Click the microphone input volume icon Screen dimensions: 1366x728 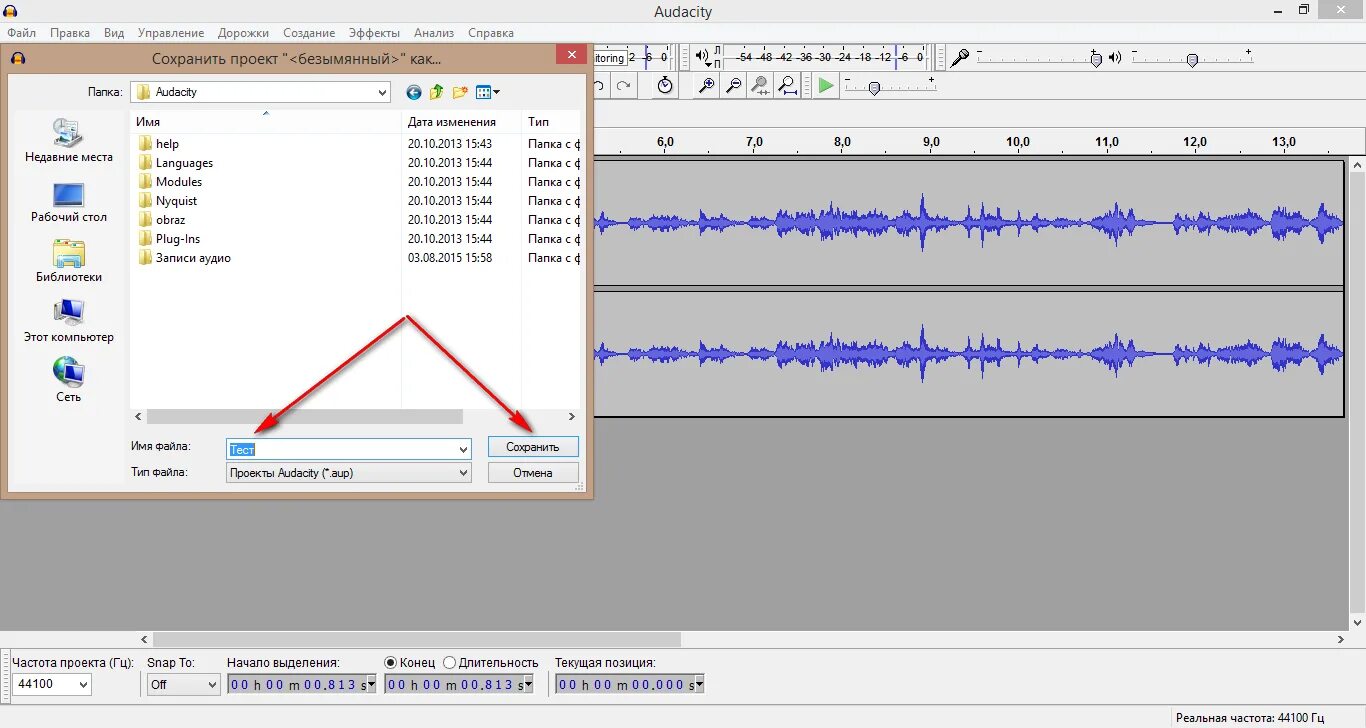tap(959, 58)
